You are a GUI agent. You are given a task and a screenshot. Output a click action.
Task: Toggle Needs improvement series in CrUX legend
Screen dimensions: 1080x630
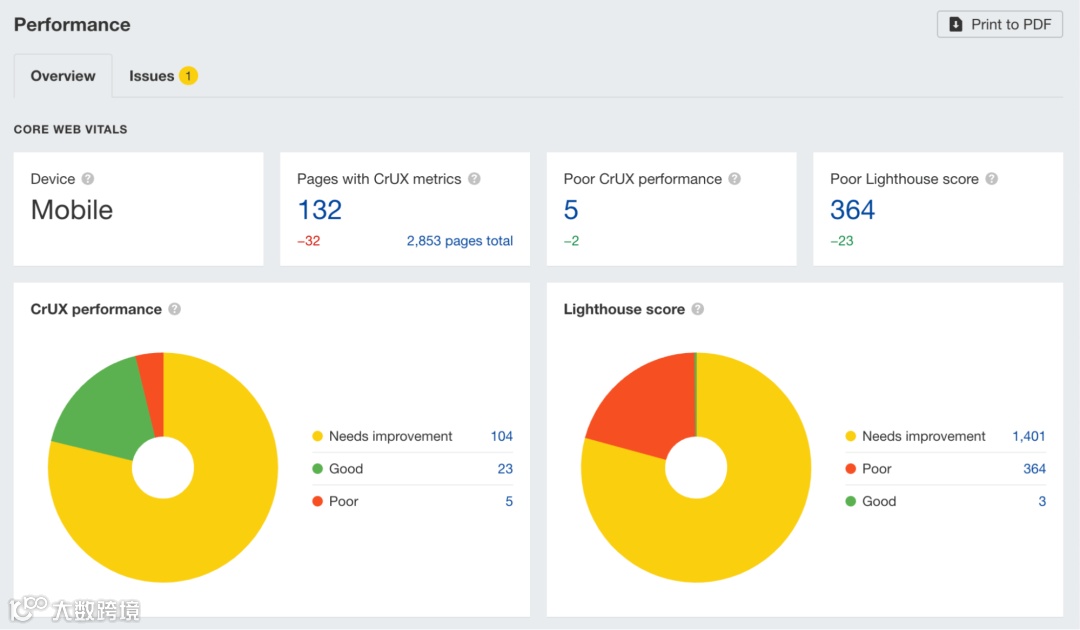click(x=390, y=436)
